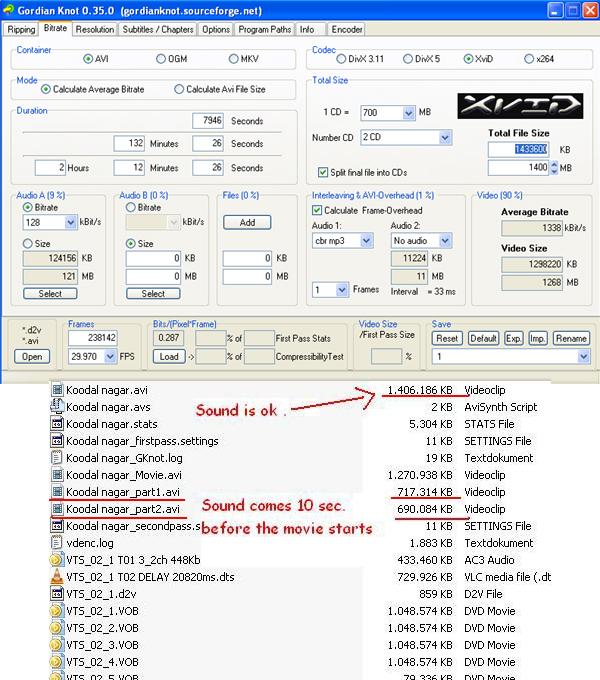600x680 pixels.
Task: Click the VLC cone icon of the dts file
Action: pyautogui.click(x=57, y=576)
